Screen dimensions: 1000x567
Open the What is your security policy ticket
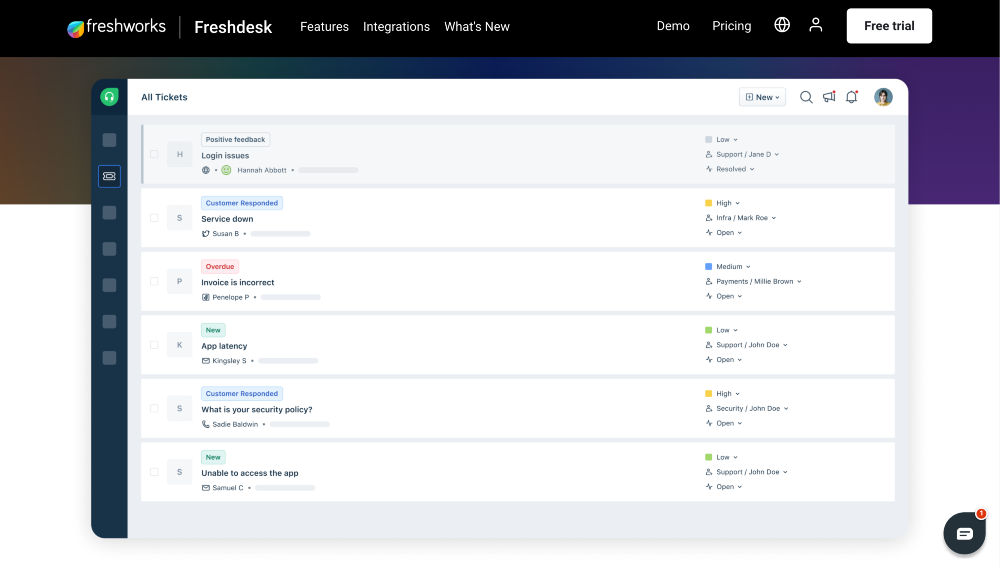[256, 409]
